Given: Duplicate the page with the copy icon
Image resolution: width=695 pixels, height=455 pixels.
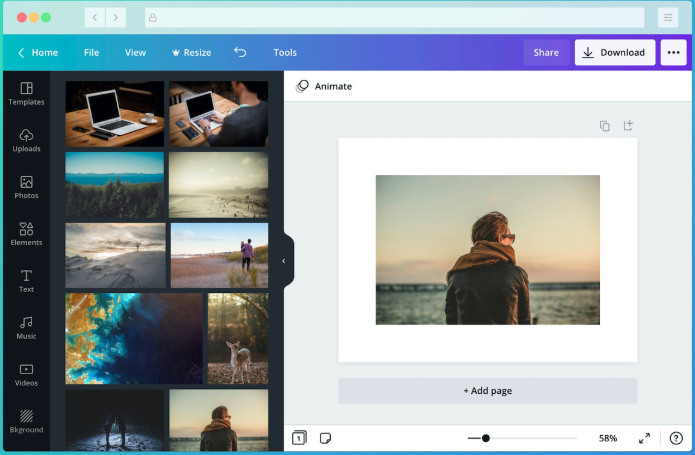Looking at the screenshot, I should pyautogui.click(x=605, y=126).
